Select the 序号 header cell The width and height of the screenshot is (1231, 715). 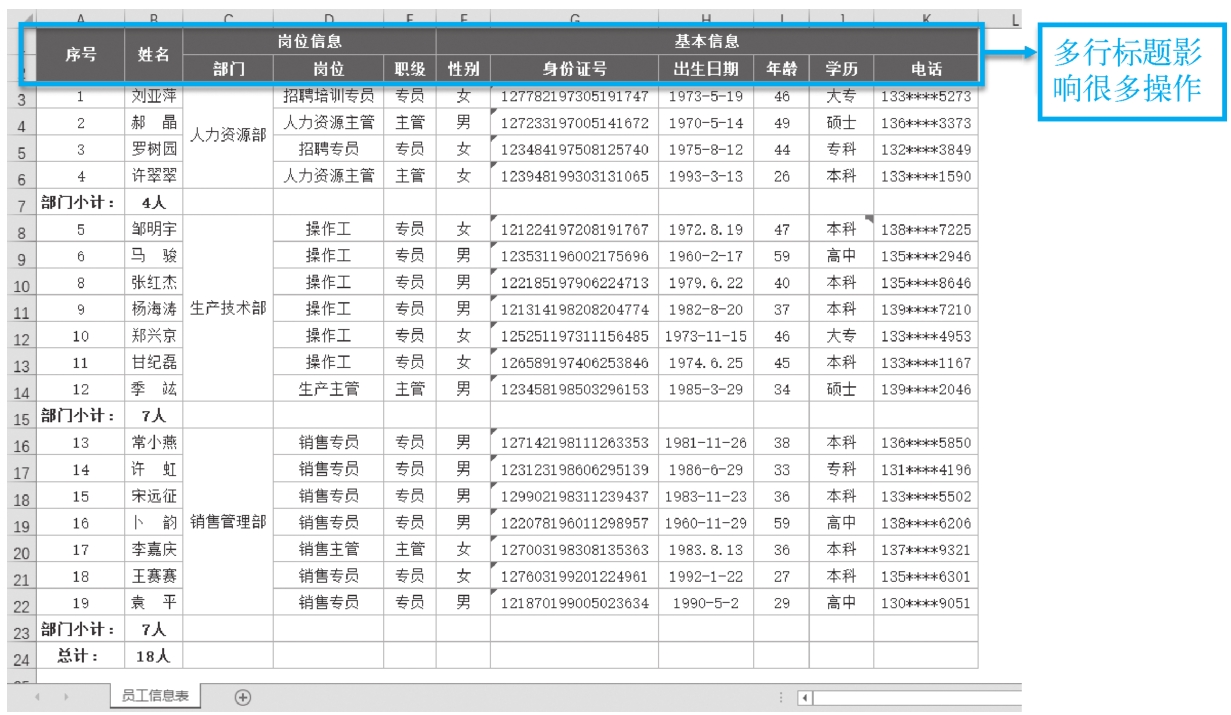click(x=81, y=55)
